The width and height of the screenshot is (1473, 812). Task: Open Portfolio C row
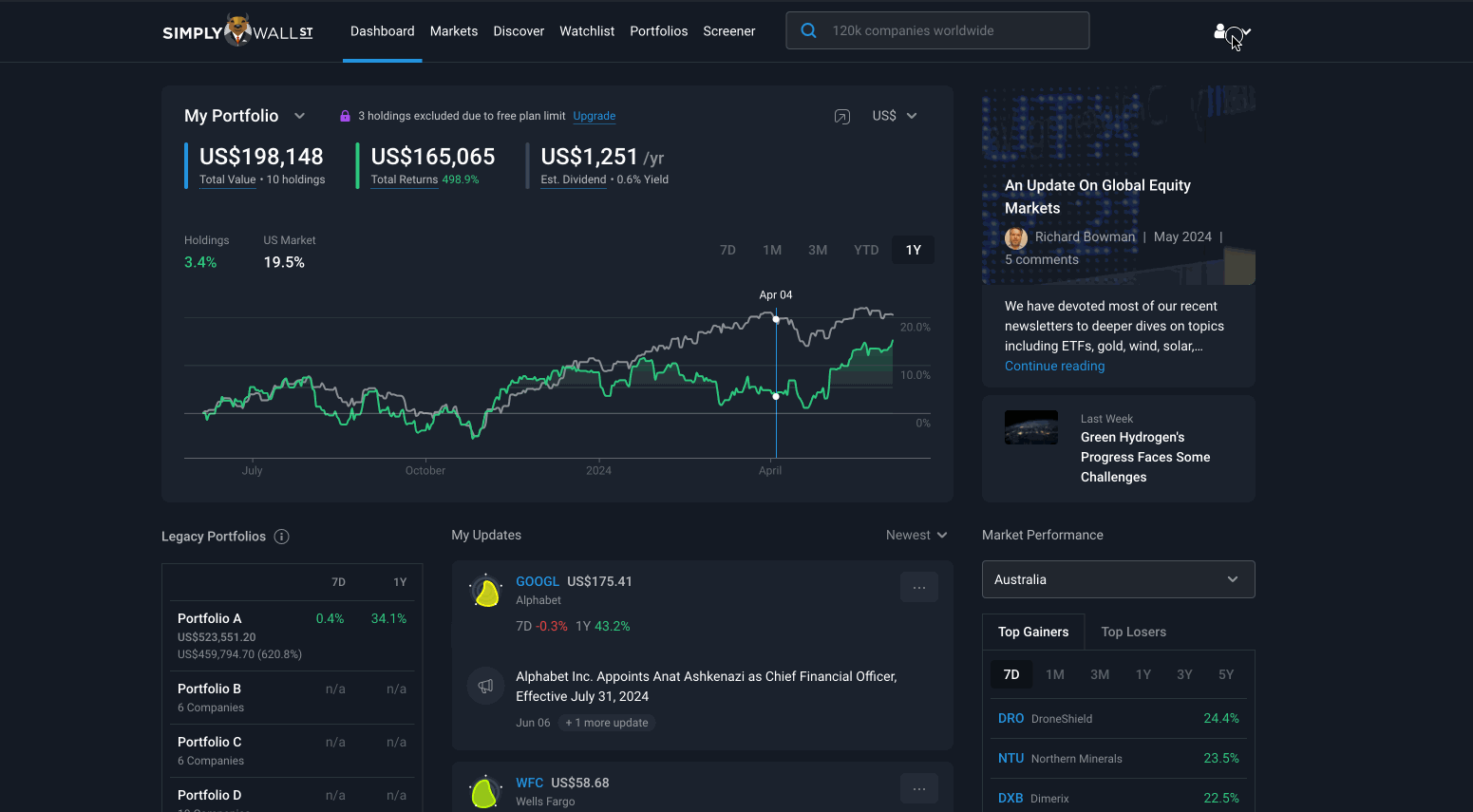coord(293,750)
